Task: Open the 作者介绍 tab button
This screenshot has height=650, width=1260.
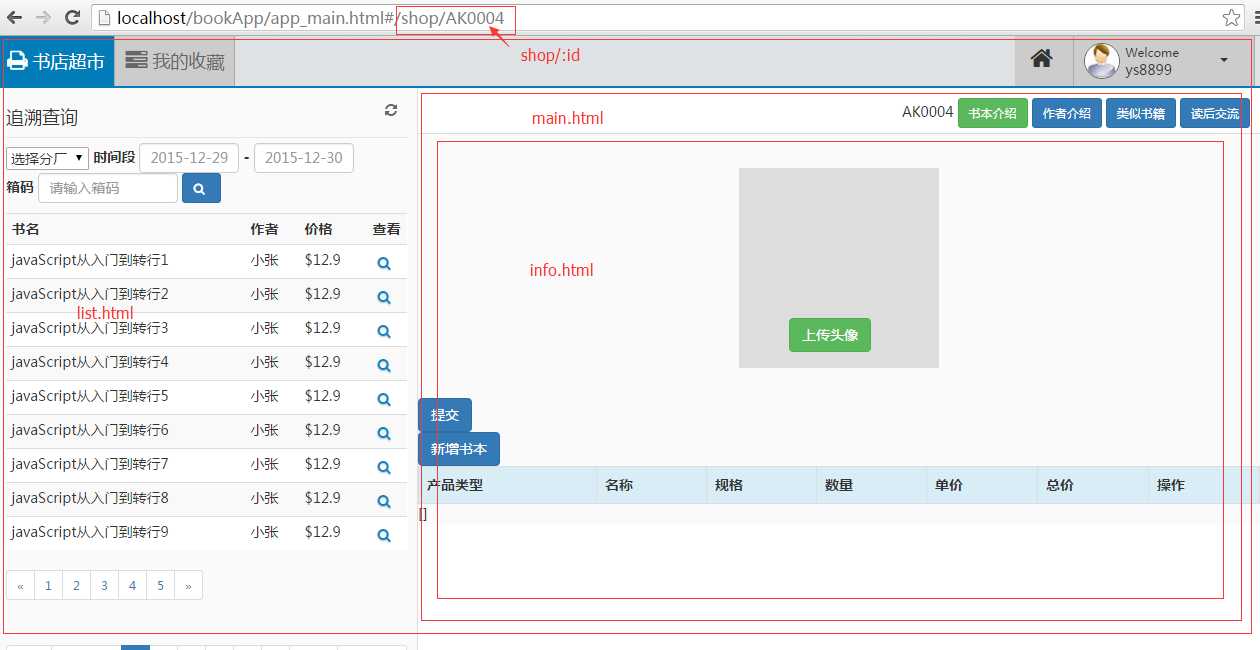Action: point(1067,113)
